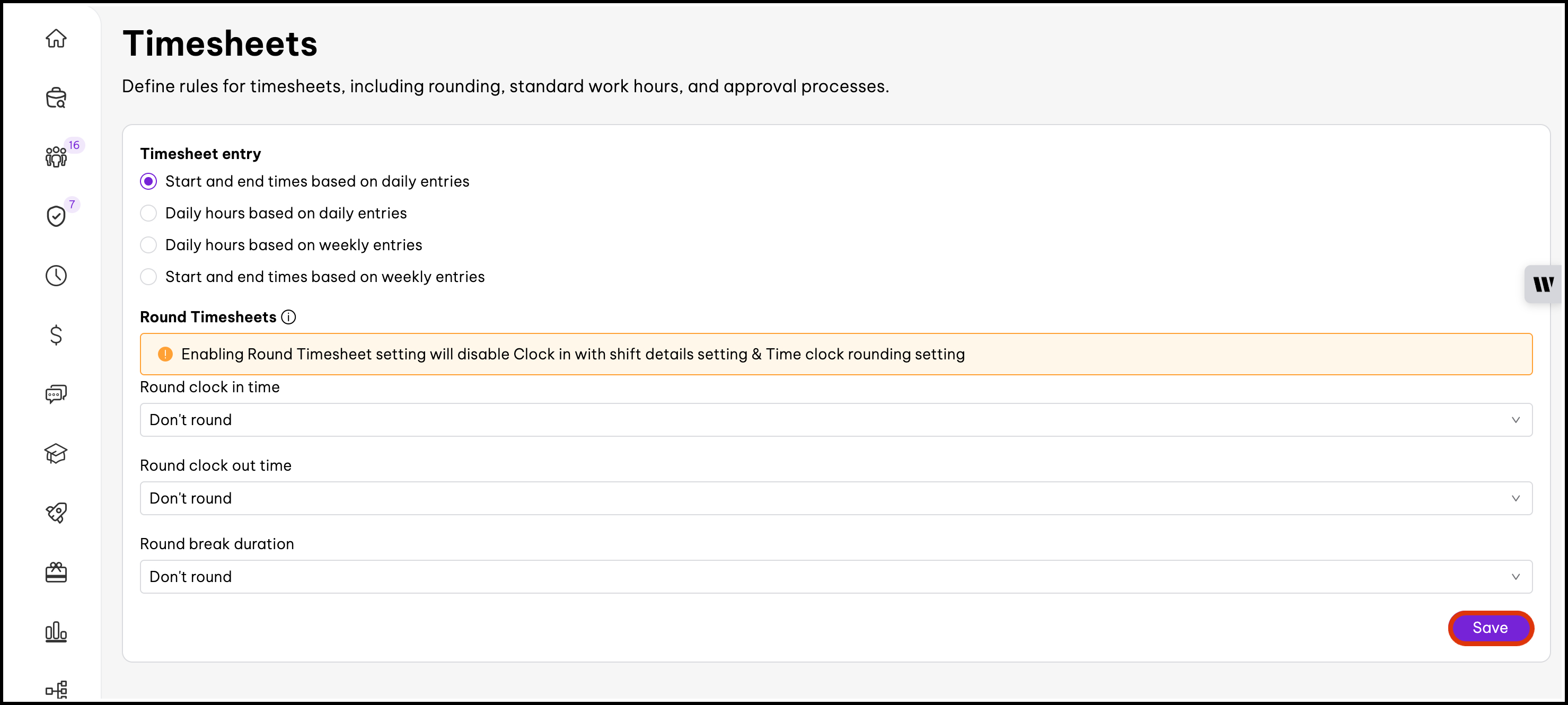
Task: Select 'Daily hours based on daily entries'
Action: 148,213
